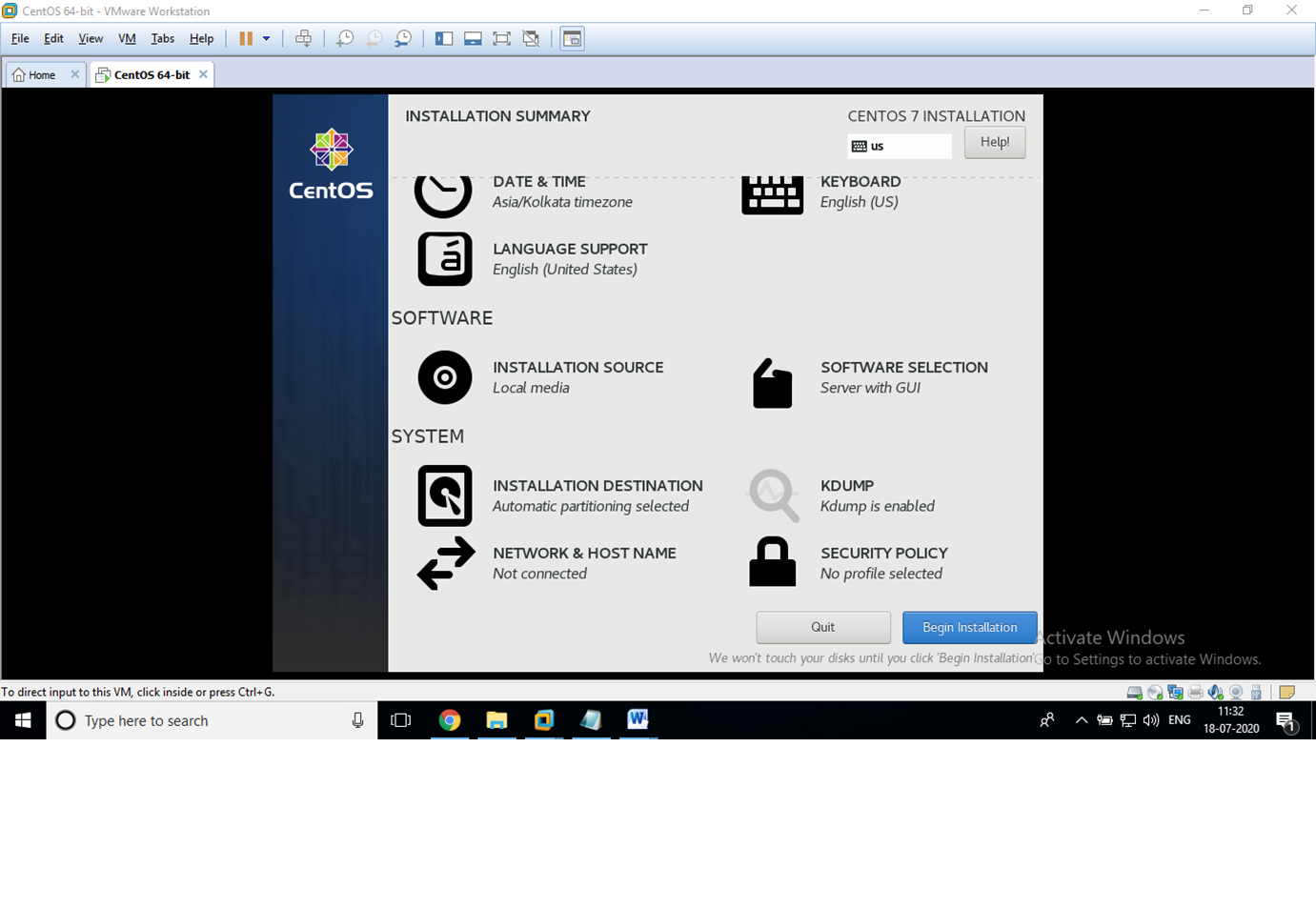Click the CD/DVD device status icon
1316x909 pixels.
coord(1154,692)
